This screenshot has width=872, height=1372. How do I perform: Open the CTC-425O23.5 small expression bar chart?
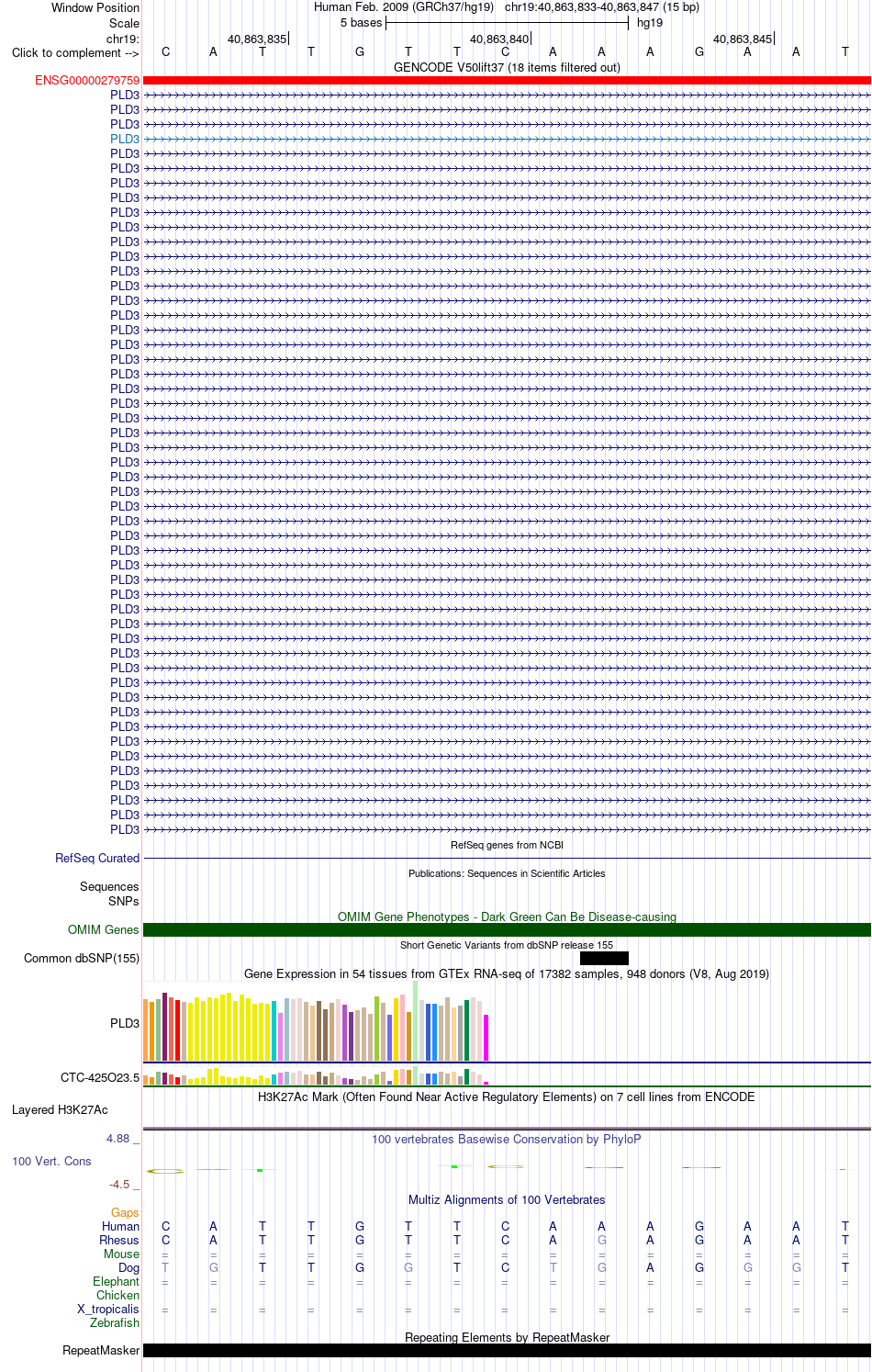click(317, 1076)
